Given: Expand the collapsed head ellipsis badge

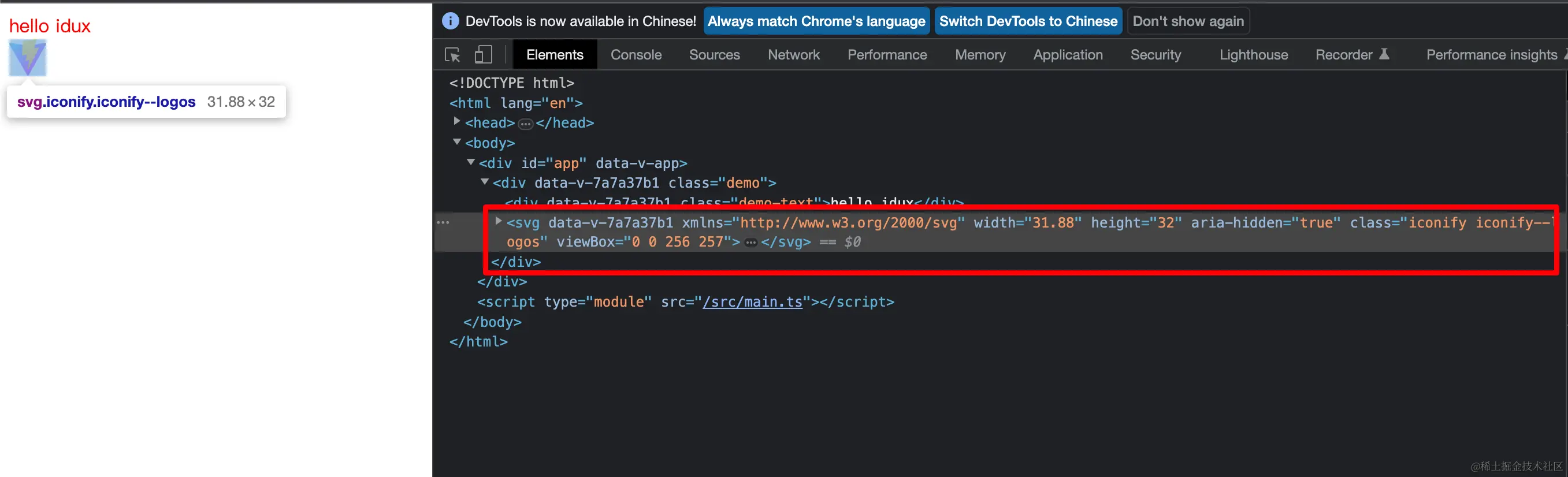Looking at the screenshot, I should pos(525,124).
